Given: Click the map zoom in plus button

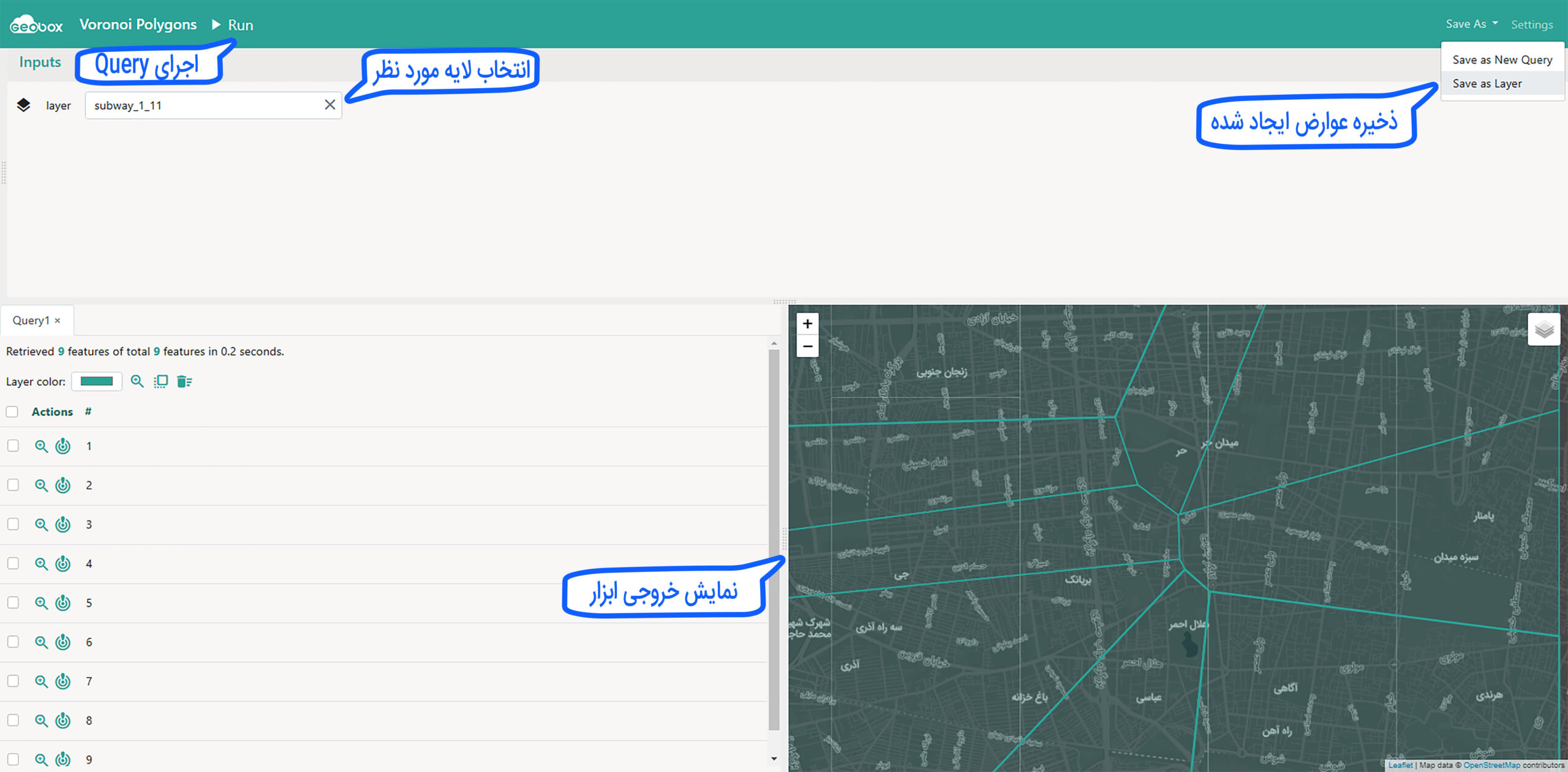Looking at the screenshot, I should coord(807,324).
